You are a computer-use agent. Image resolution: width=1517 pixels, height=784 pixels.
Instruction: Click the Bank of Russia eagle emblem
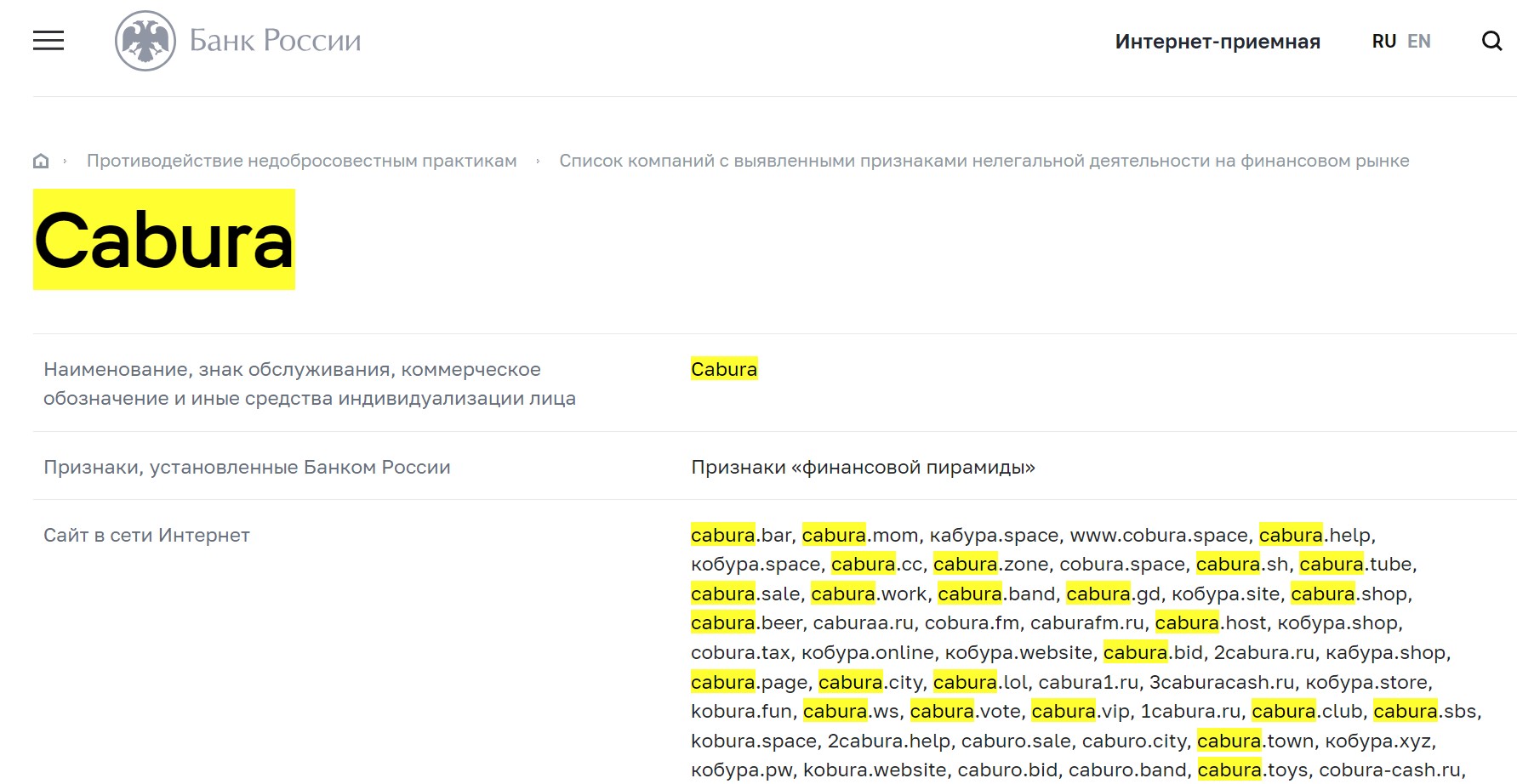pyautogui.click(x=145, y=41)
